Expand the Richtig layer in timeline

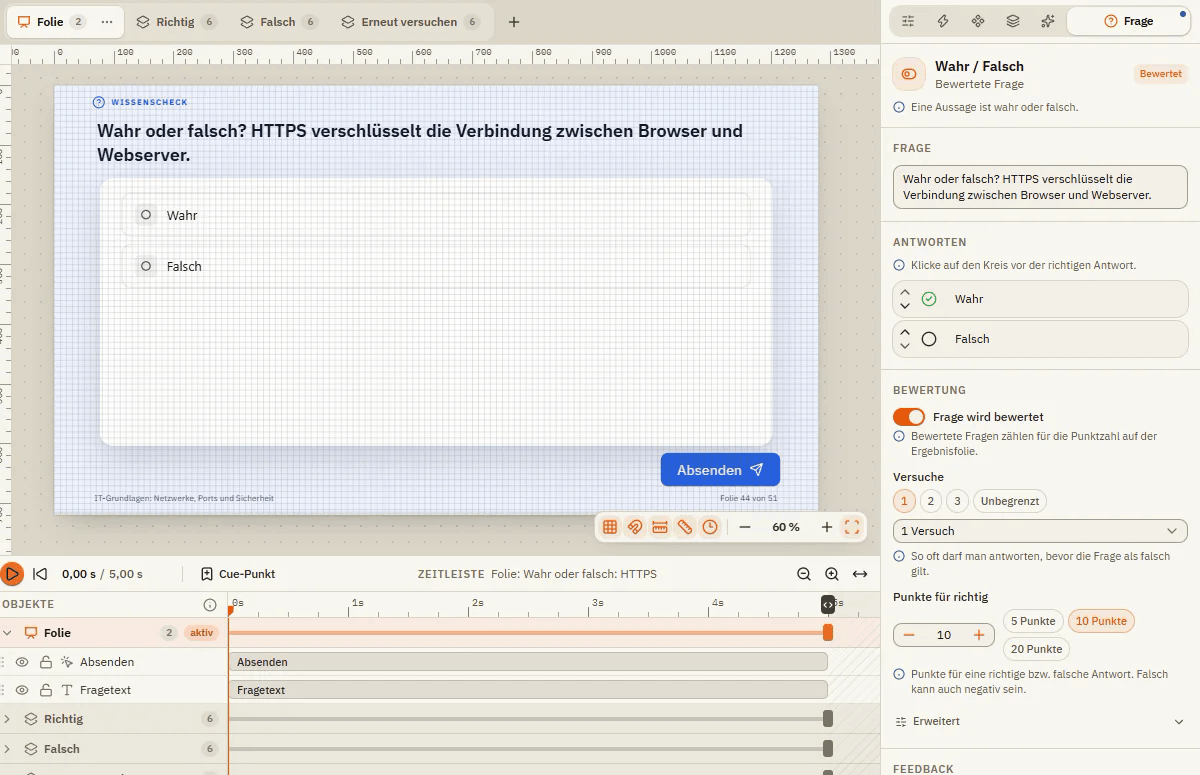point(8,719)
